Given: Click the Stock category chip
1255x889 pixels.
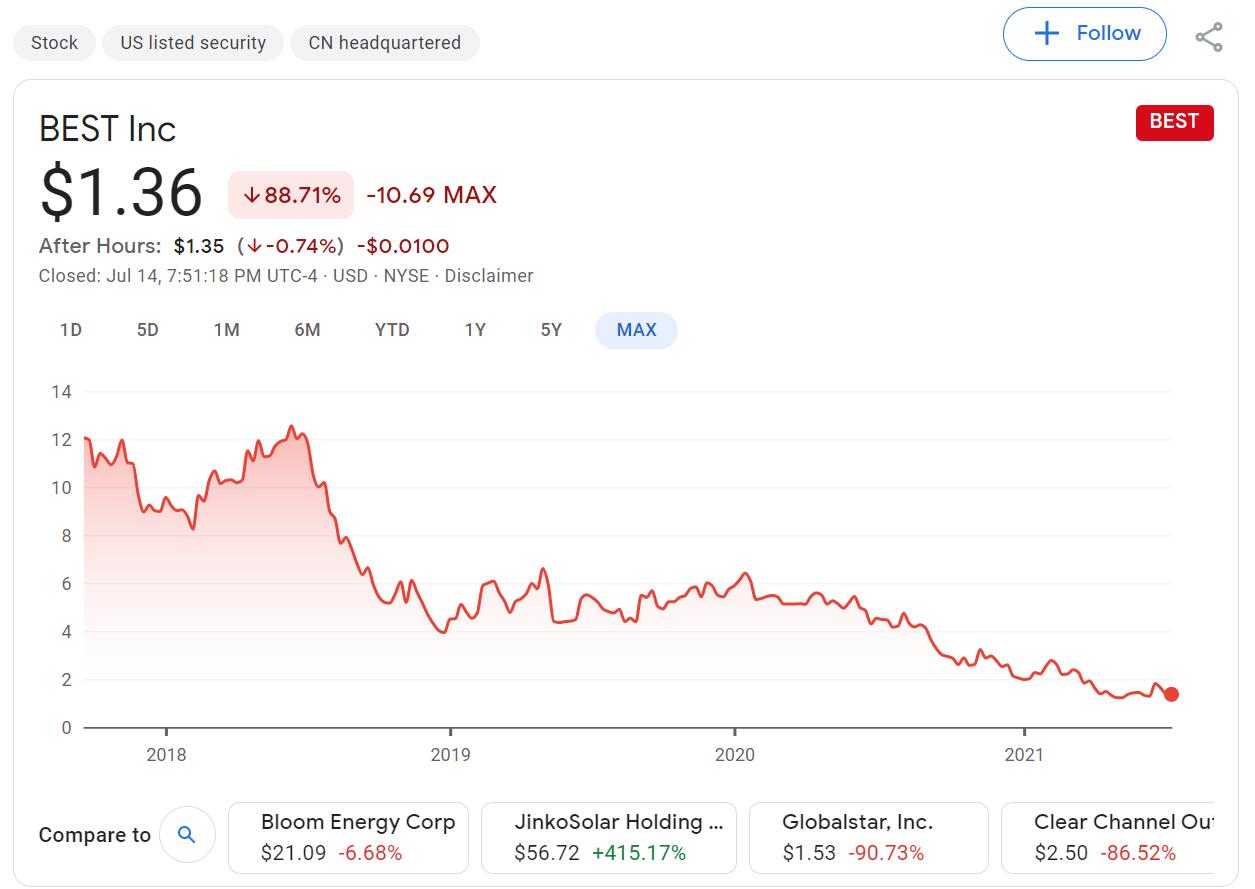Looking at the screenshot, I should point(54,43).
